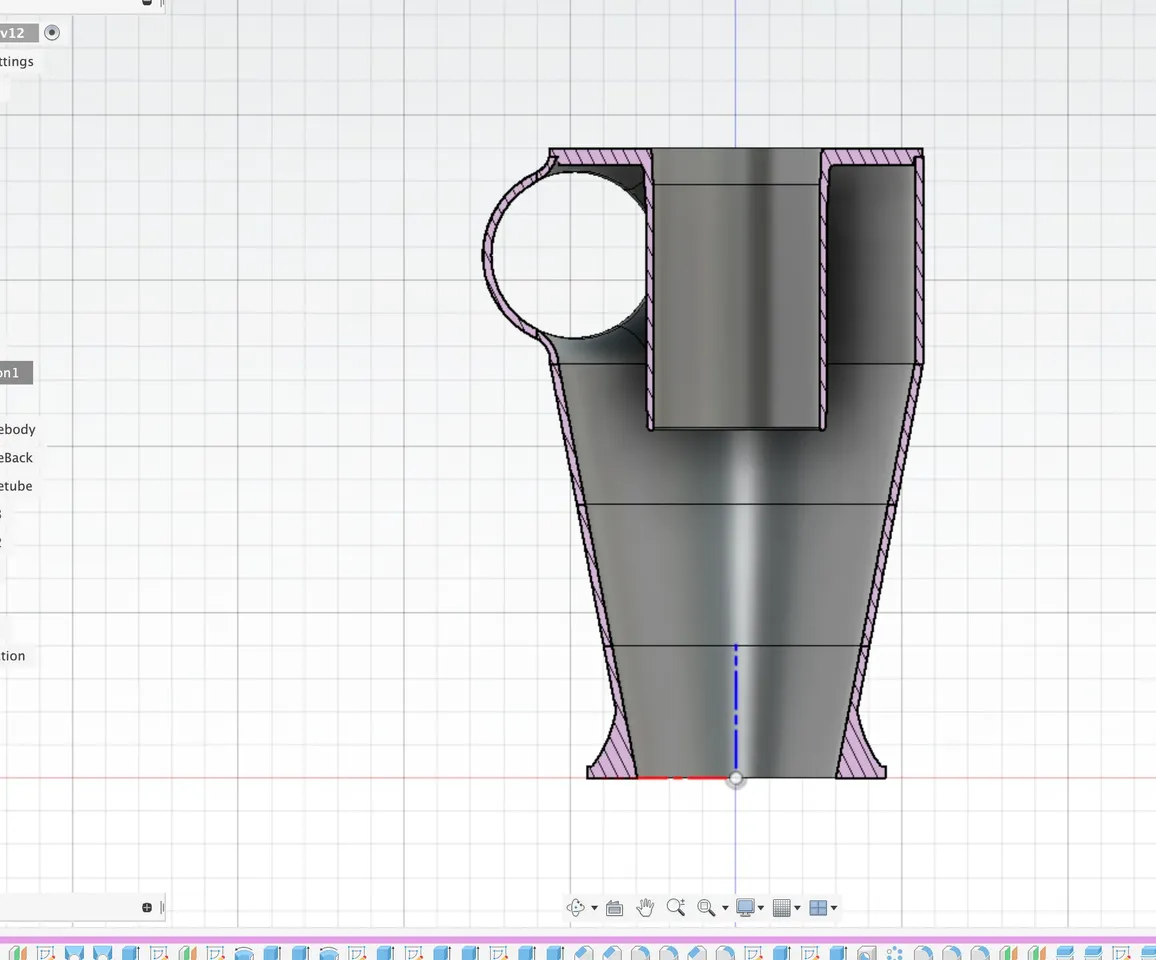The width and height of the screenshot is (1156, 960).
Task: Select the 'ttings' browser entry
Action: tap(17, 61)
